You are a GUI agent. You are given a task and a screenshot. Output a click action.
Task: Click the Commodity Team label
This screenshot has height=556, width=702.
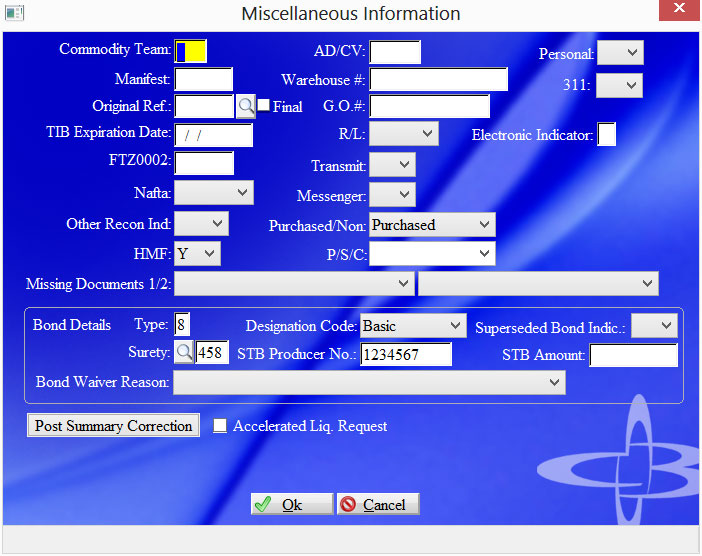pos(115,49)
